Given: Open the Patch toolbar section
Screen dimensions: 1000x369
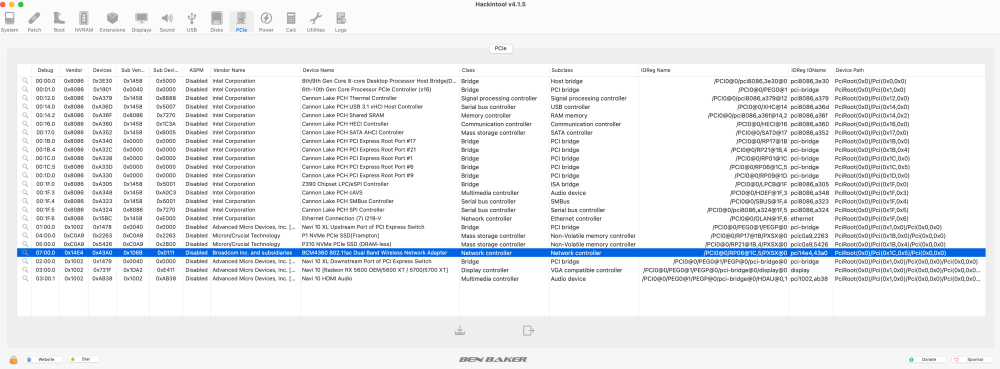Looking at the screenshot, I should pyautogui.click(x=34, y=22).
